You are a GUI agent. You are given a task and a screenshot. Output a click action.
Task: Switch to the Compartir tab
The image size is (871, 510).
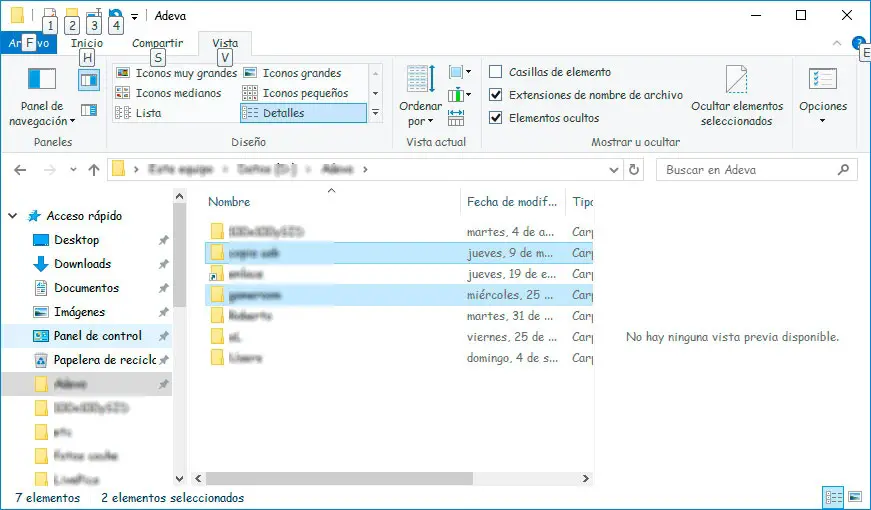tap(157, 43)
